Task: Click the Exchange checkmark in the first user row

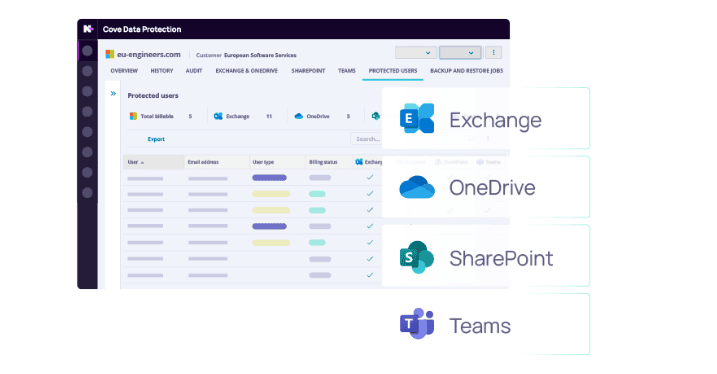Action: [x=370, y=177]
